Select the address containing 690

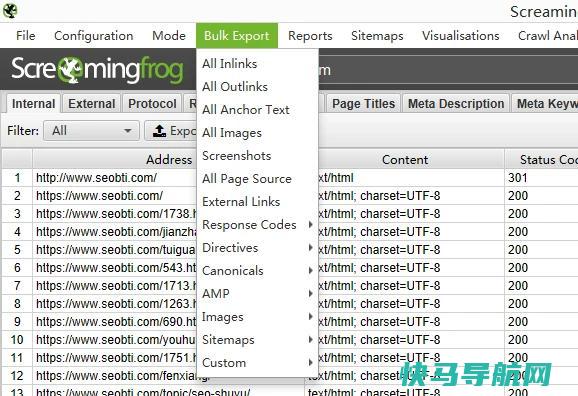coord(116,322)
